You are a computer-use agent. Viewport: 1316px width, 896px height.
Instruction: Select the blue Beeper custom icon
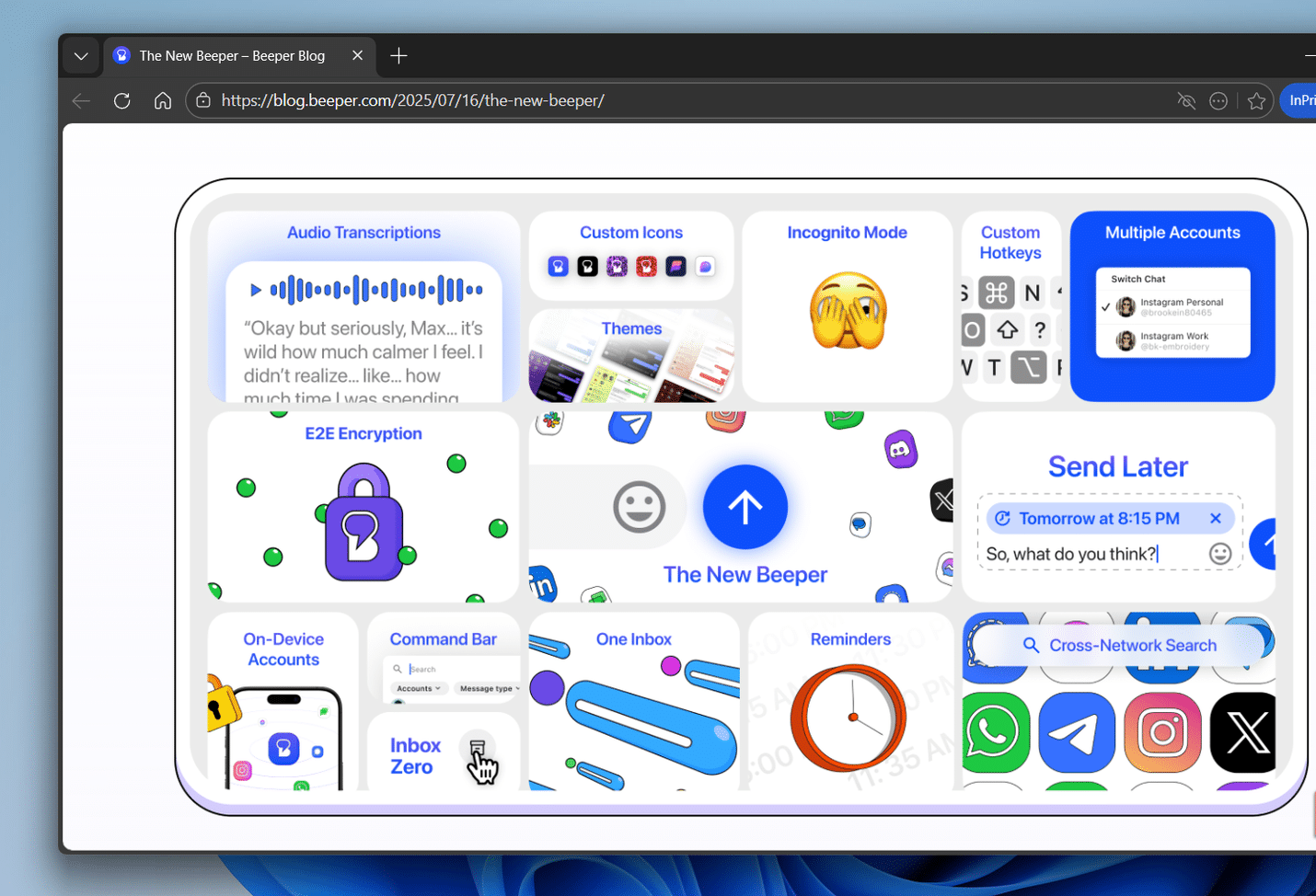pyautogui.click(x=558, y=267)
